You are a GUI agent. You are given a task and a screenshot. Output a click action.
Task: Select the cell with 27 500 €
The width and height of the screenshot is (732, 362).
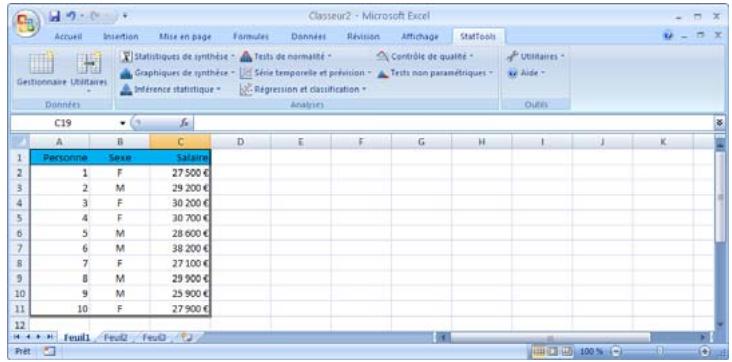click(x=180, y=173)
